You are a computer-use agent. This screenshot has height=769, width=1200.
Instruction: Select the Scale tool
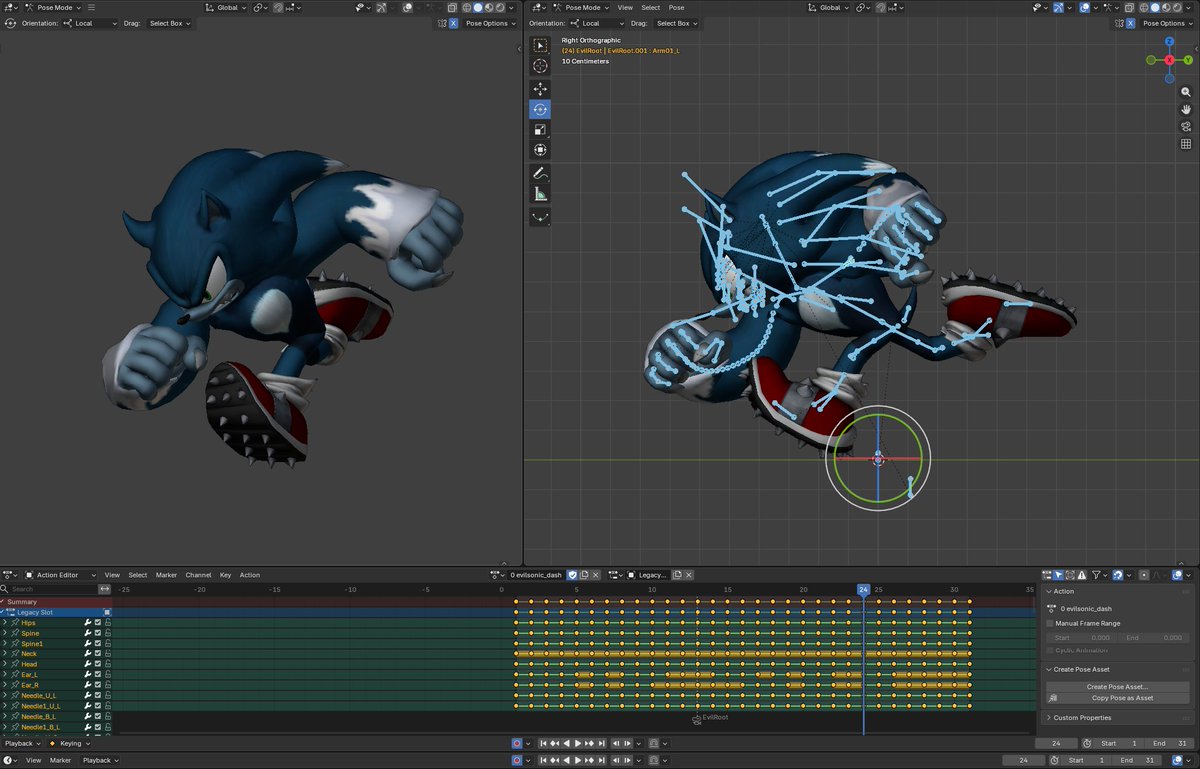(540, 129)
